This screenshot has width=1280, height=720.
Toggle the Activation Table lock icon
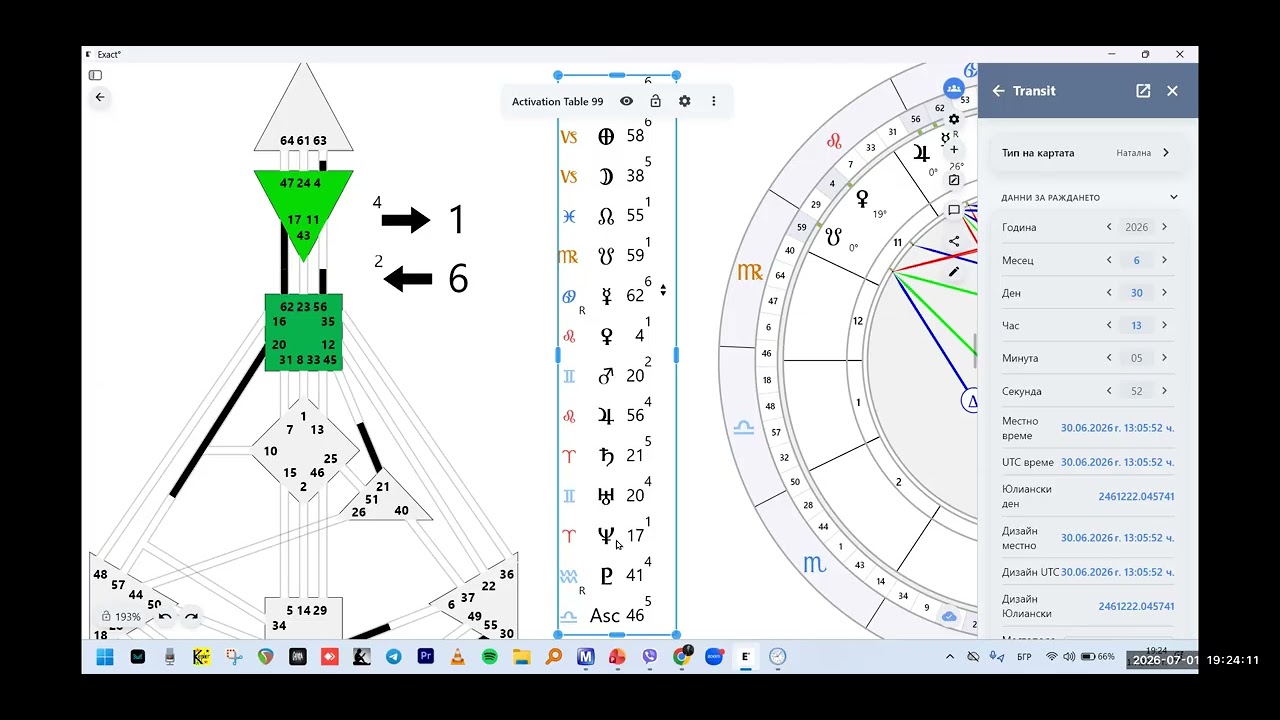click(x=655, y=101)
